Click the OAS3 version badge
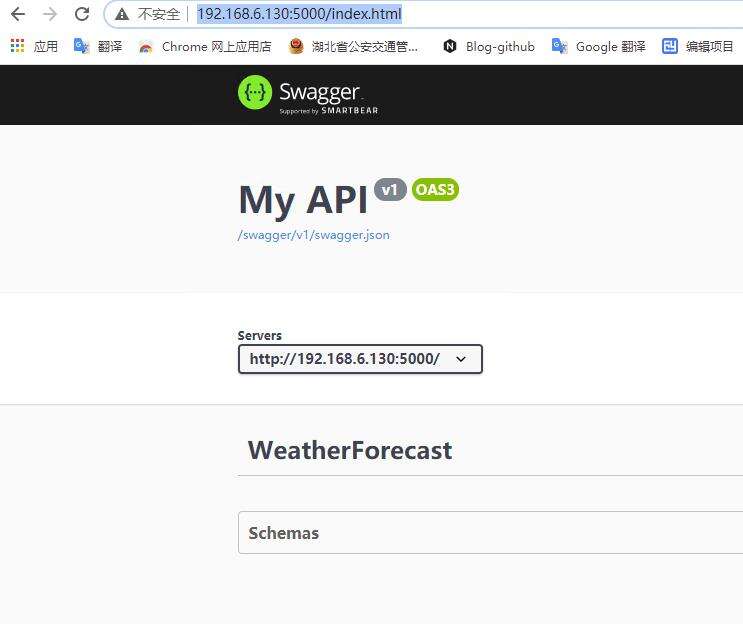 (x=435, y=190)
